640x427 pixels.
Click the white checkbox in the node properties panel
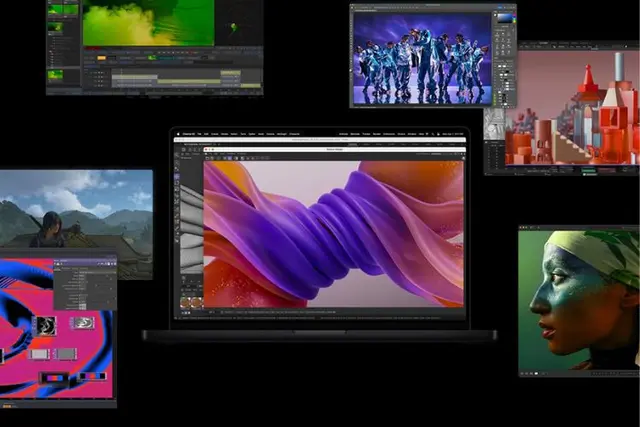pyautogui.click(x=82, y=306)
